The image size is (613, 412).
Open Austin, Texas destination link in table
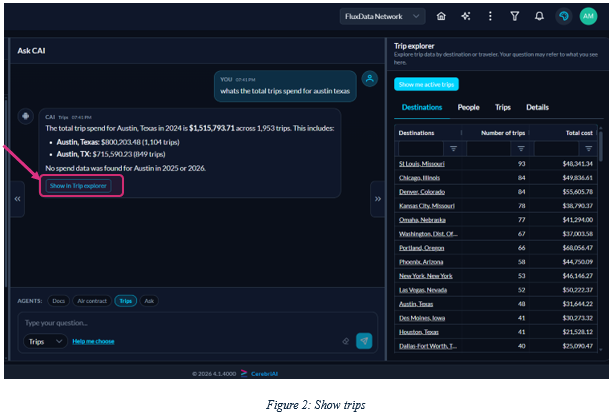click(416, 304)
